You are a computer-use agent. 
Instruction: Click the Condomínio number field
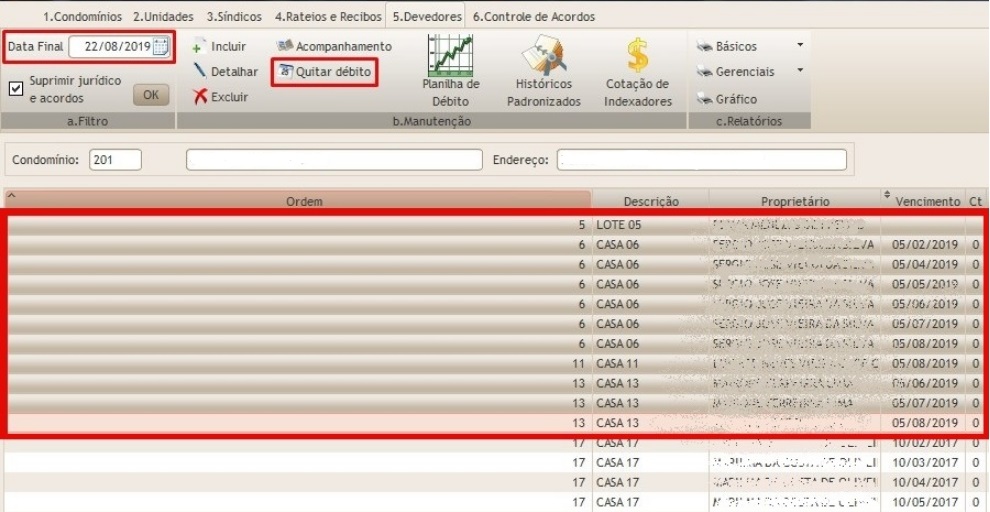115,160
